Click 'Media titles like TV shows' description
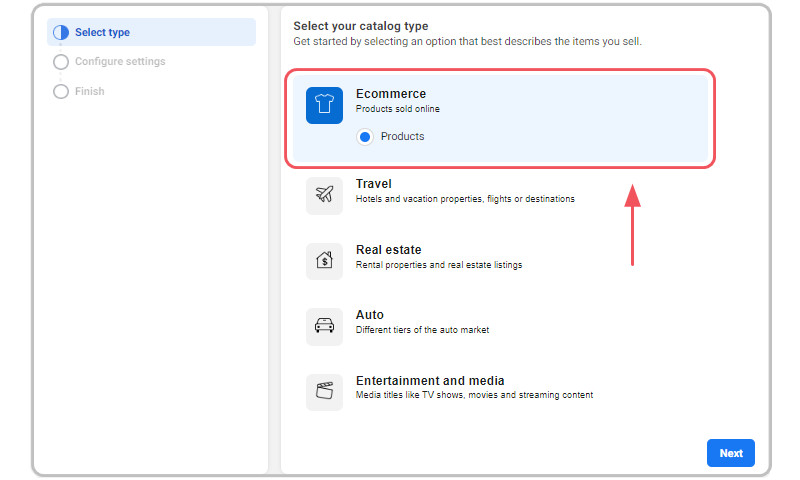The width and height of the screenshot is (800, 480). pyautogui.click(x=474, y=395)
